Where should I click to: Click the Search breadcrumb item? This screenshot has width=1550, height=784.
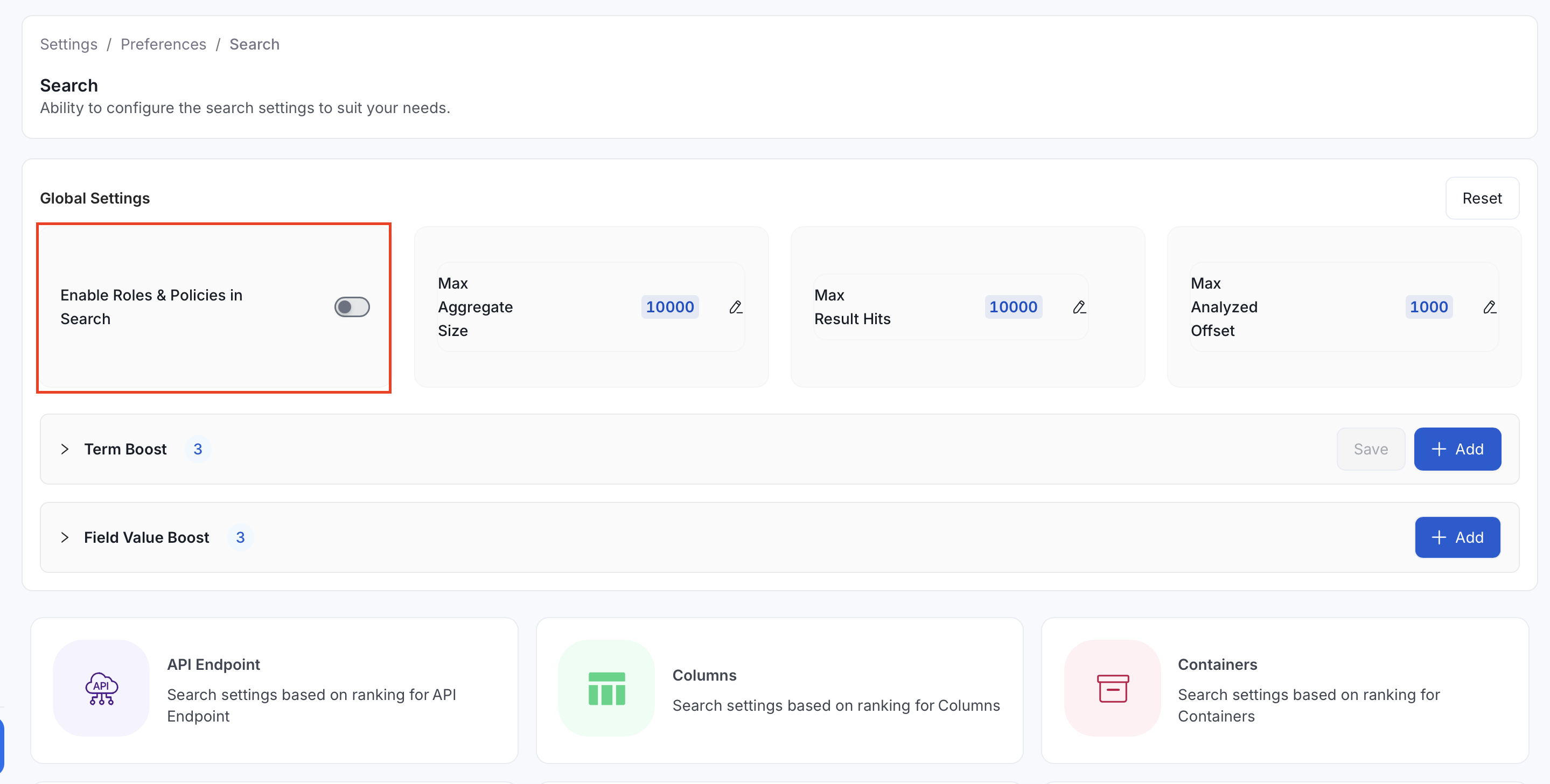pos(255,44)
